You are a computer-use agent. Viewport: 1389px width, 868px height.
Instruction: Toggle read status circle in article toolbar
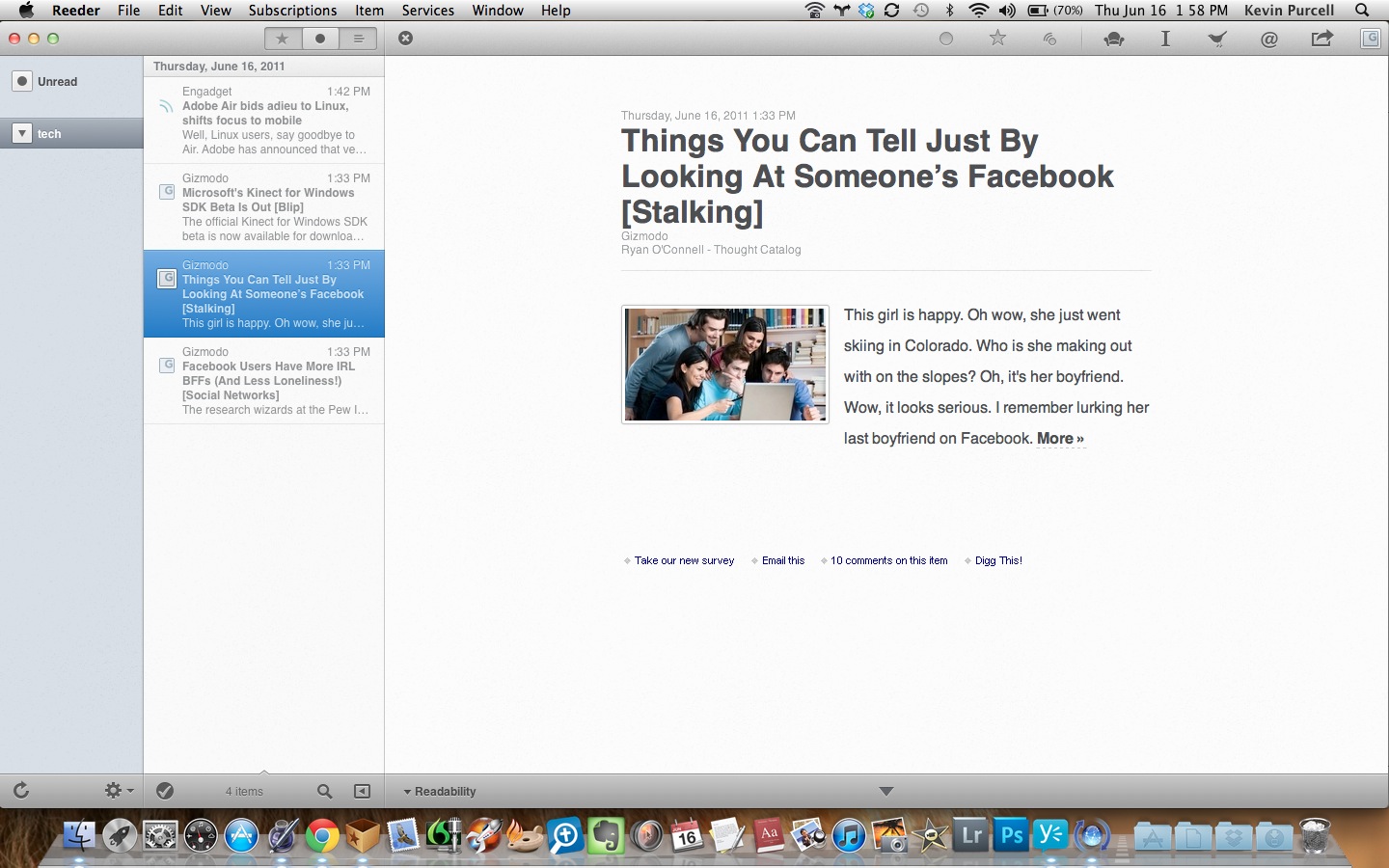click(x=946, y=39)
